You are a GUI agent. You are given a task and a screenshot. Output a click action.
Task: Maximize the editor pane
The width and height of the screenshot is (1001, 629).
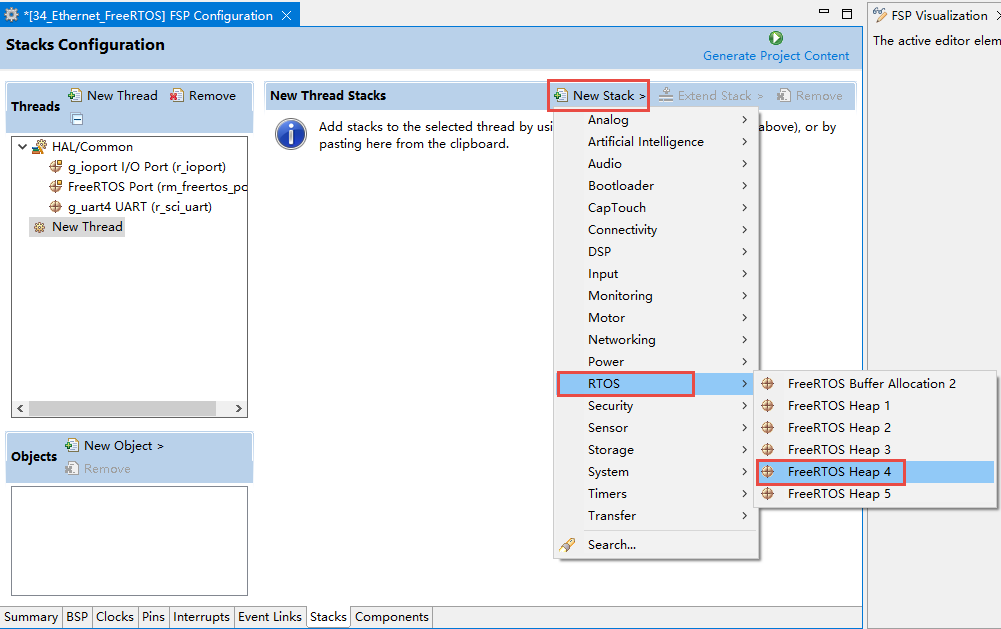pos(847,14)
